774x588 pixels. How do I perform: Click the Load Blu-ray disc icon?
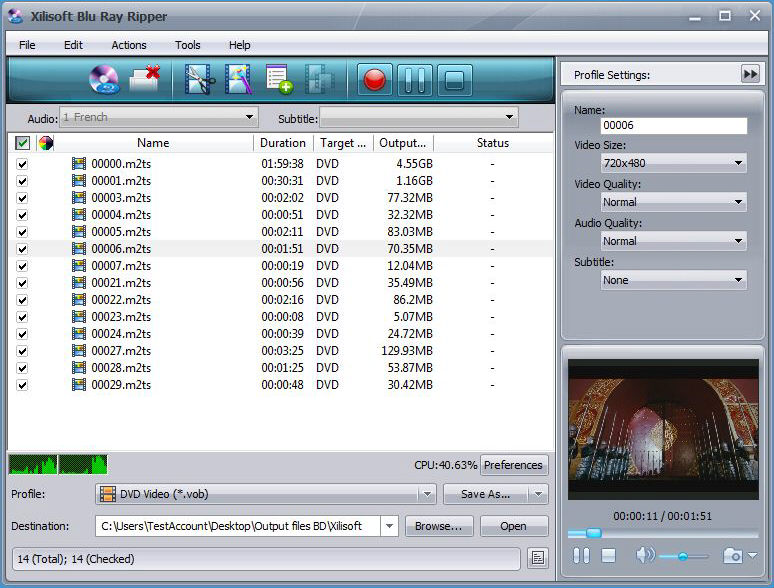[104, 79]
